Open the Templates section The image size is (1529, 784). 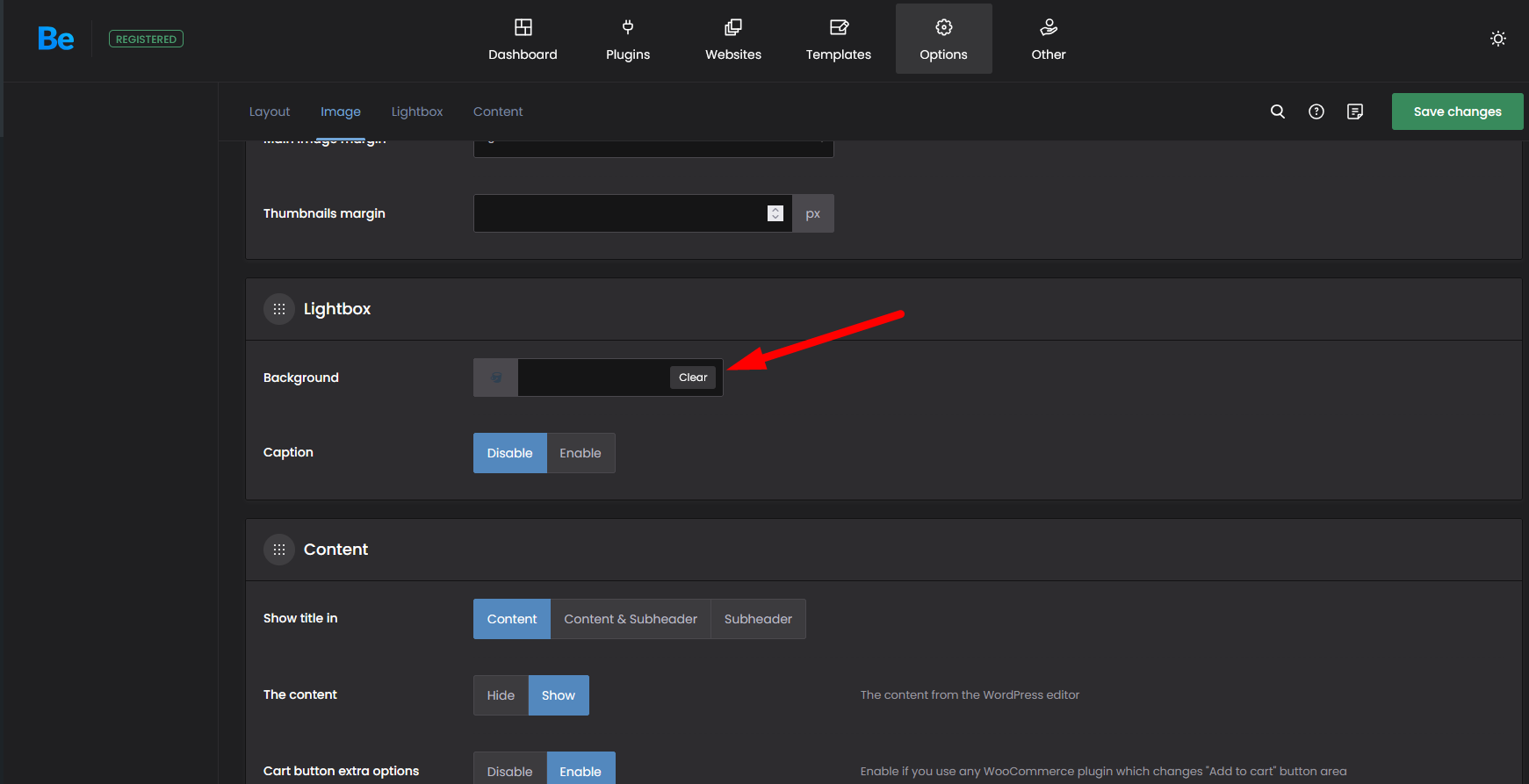839,39
